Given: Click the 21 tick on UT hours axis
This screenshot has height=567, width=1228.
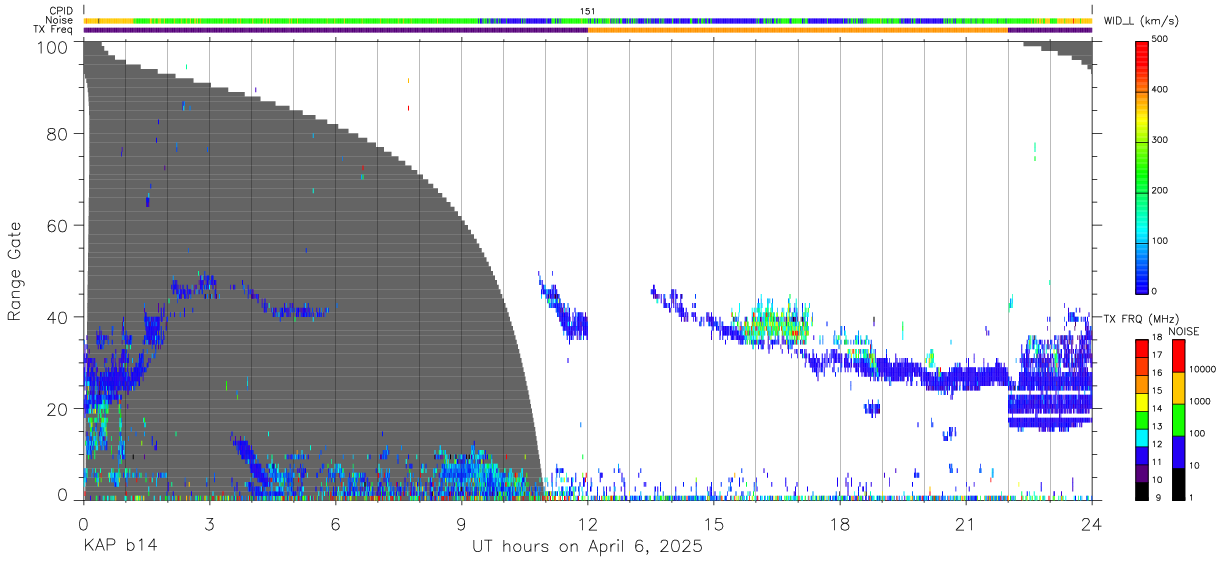Looking at the screenshot, I should [966, 523].
